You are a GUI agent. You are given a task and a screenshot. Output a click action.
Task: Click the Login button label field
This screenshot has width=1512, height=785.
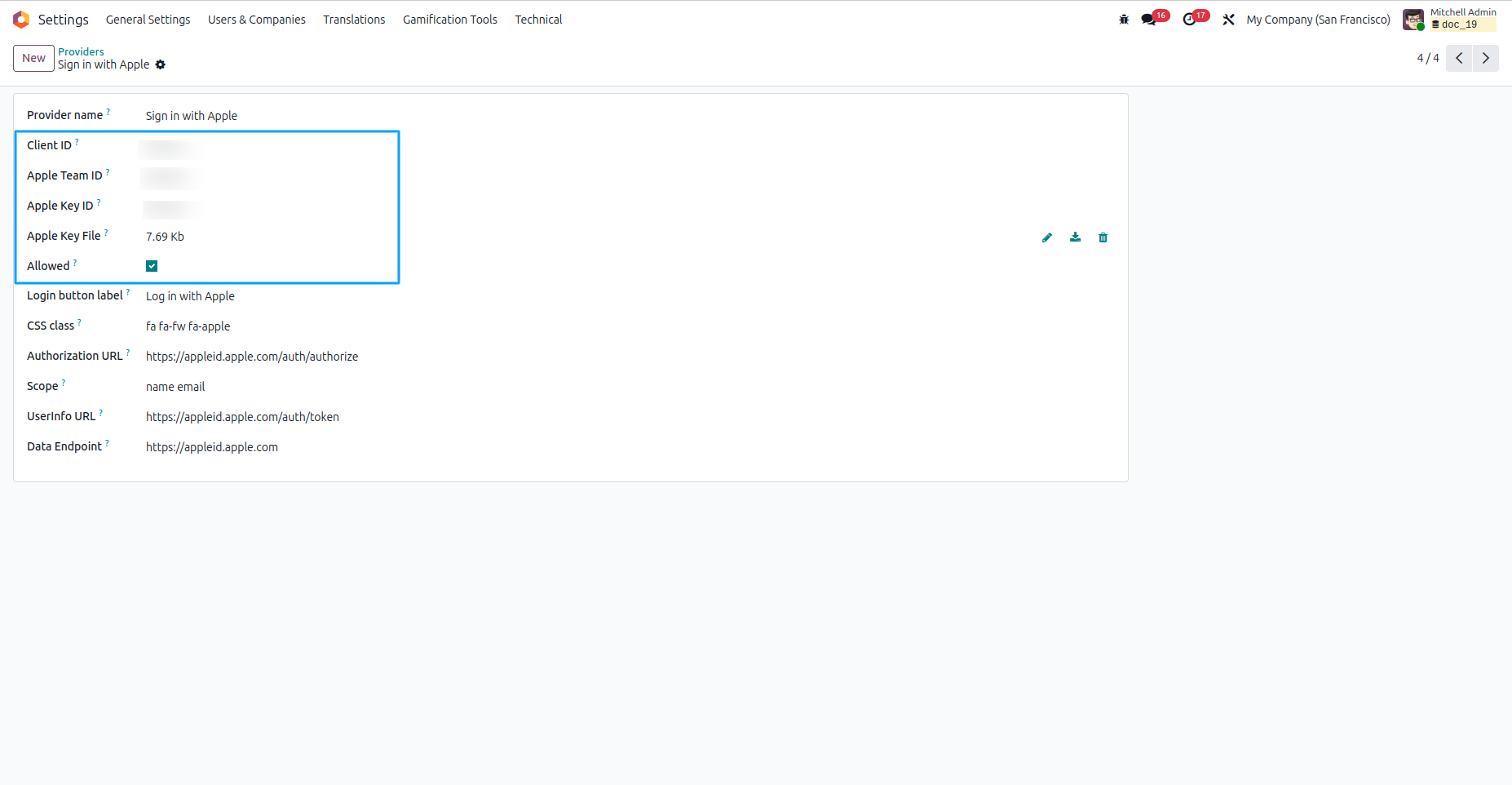(x=190, y=296)
